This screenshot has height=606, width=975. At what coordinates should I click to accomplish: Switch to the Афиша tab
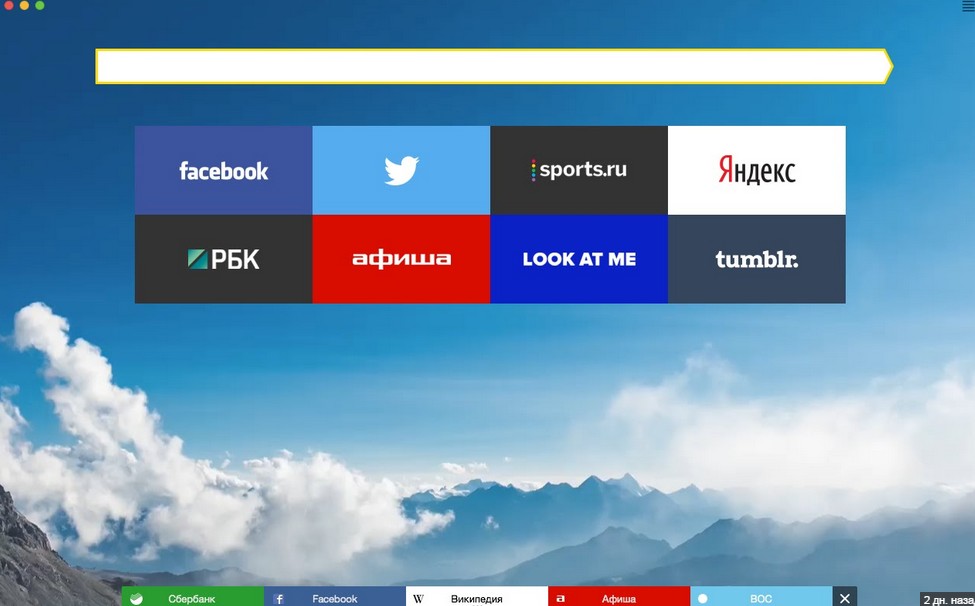[619, 597]
